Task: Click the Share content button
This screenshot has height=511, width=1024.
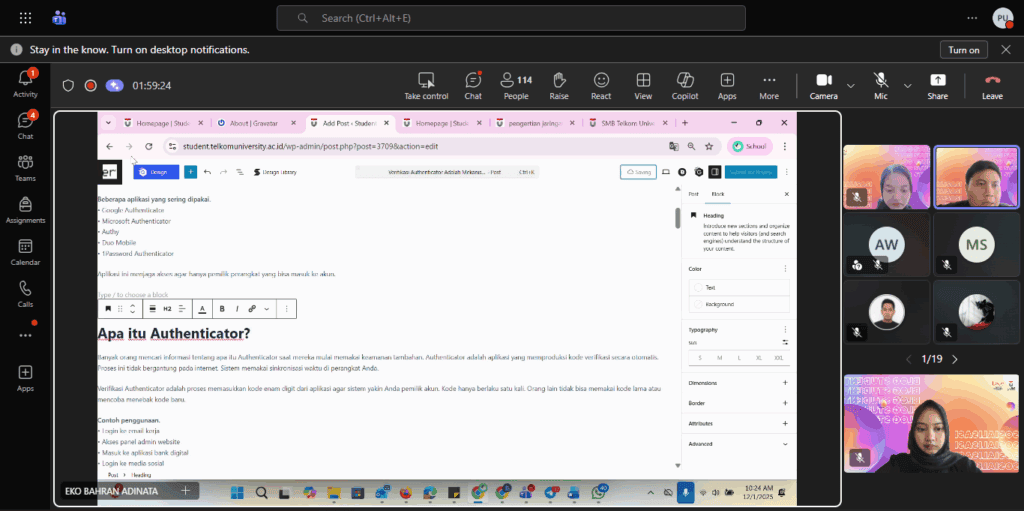Action: [x=937, y=86]
